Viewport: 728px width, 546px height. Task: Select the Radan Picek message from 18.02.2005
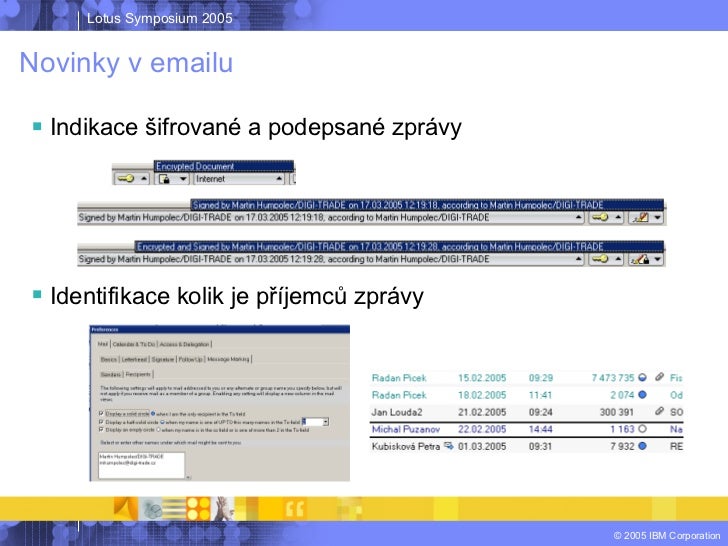[527, 395]
